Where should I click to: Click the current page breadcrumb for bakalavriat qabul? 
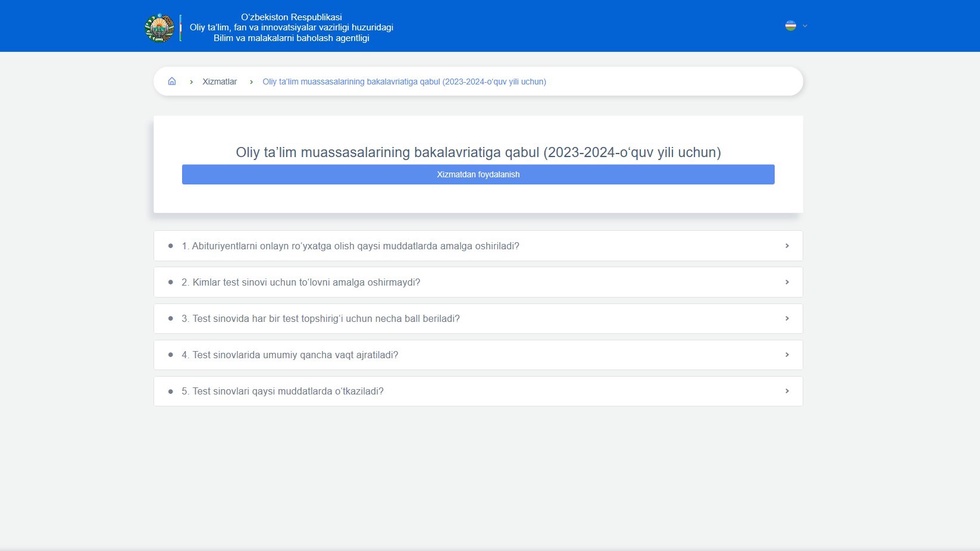[x=404, y=82]
